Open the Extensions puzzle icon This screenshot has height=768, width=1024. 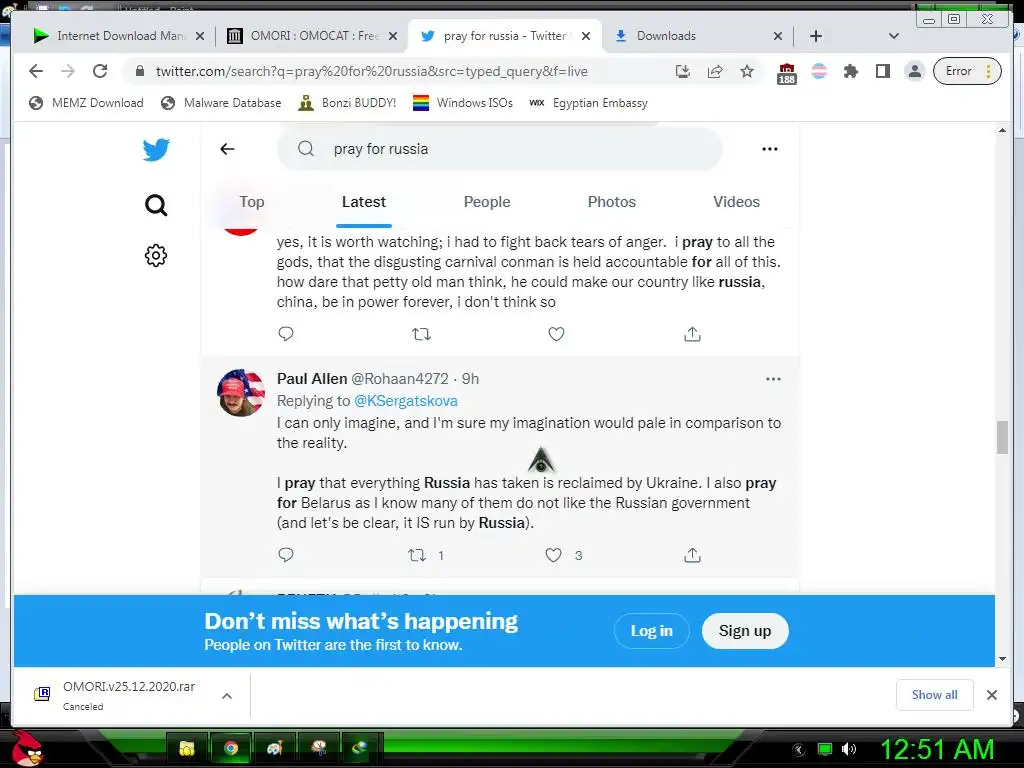pos(850,71)
